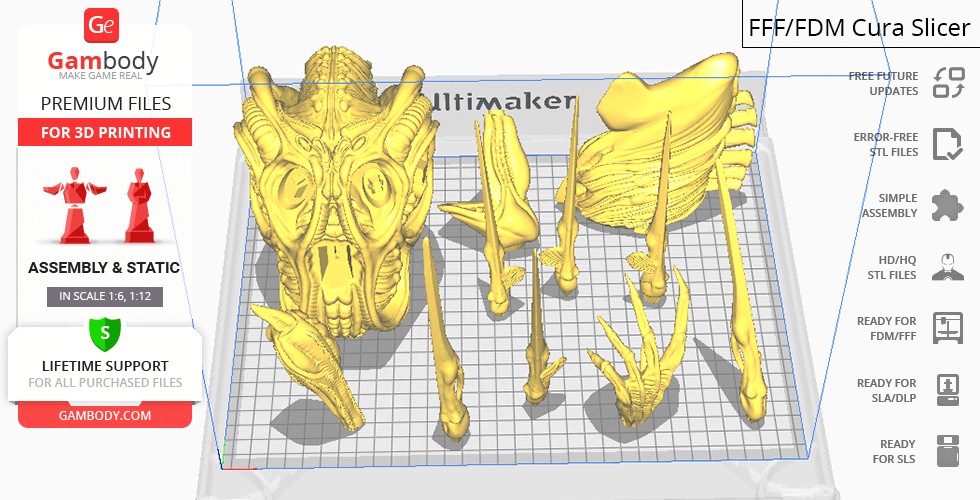The height and width of the screenshot is (500, 980).
Task: Click the Error-Free STL Files document icon
Action: coord(947,144)
